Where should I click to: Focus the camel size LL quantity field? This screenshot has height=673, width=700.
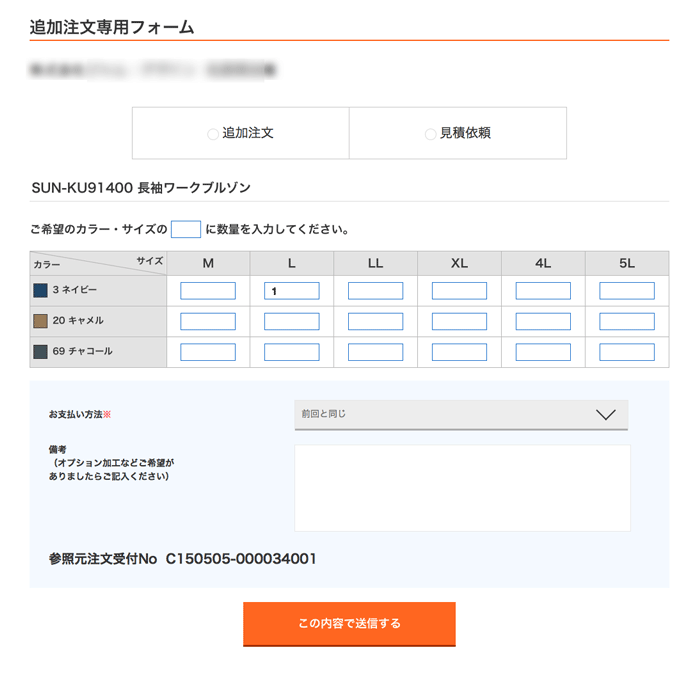[375, 321]
